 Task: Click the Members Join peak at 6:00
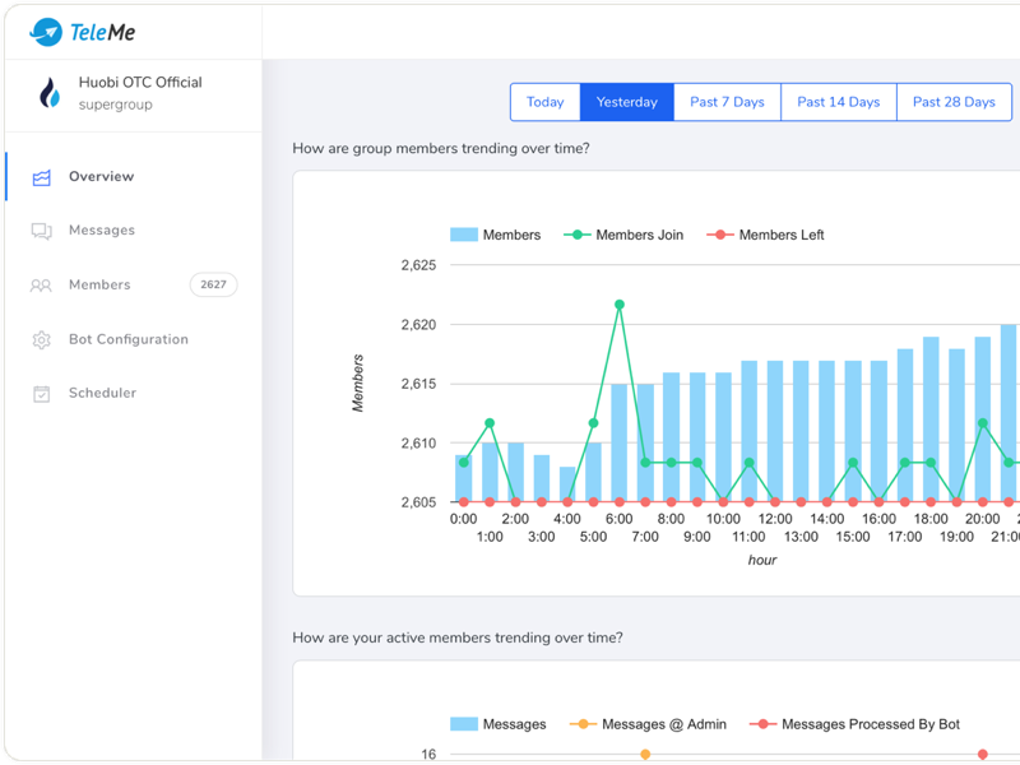[x=619, y=304]
